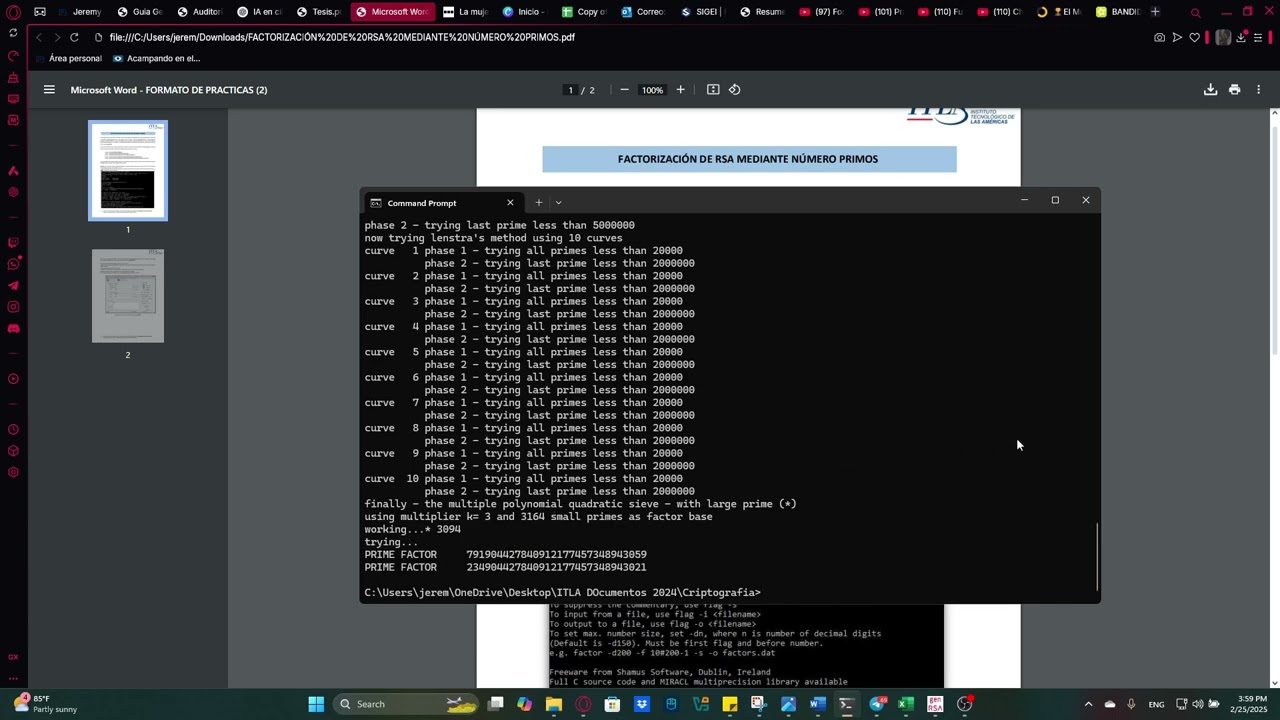The width and height of the screenshot is (1280, 720).
Task: Close the Command Prompt tab
Action: (510, 202)
